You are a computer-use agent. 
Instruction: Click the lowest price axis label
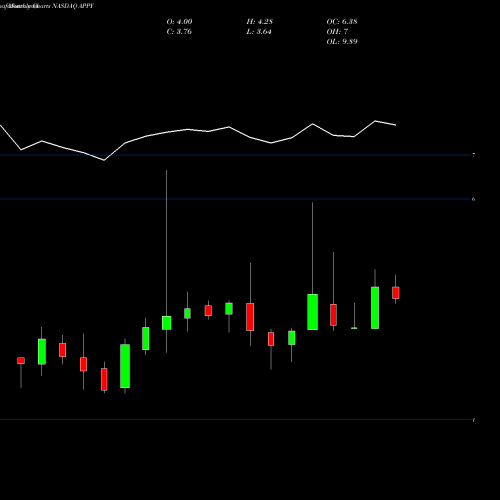coord(473,420)
